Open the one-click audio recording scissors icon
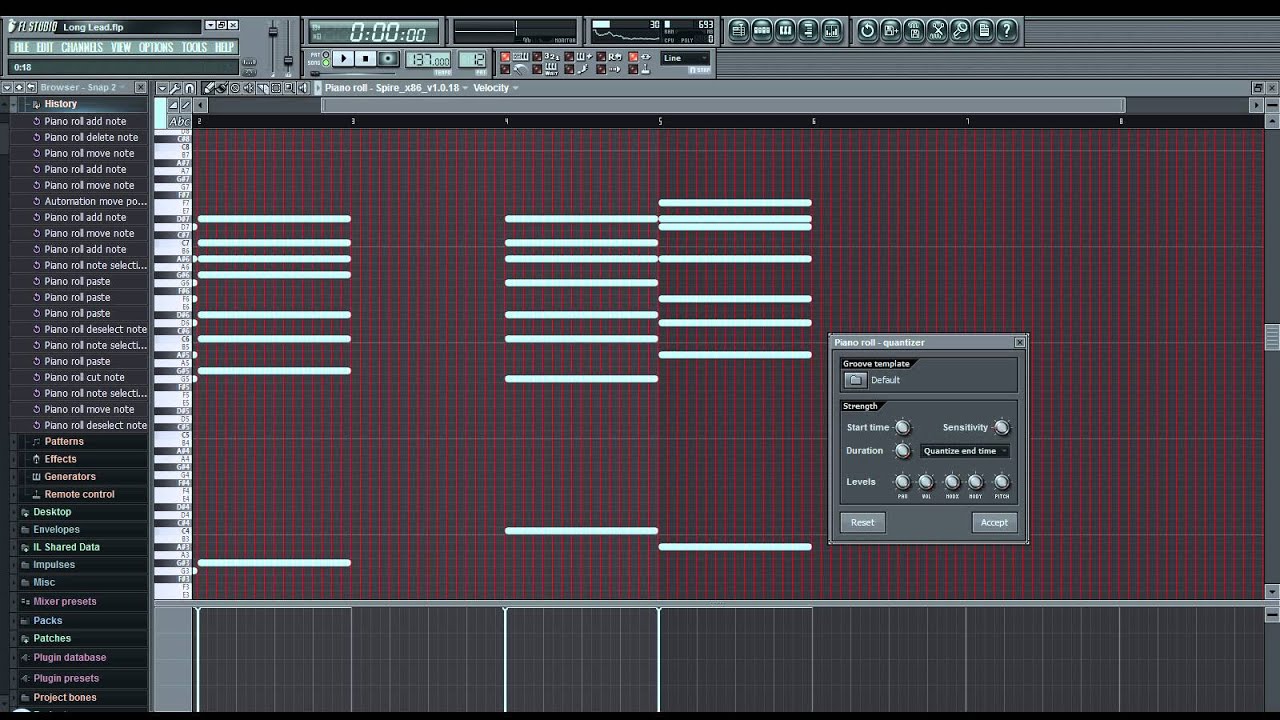1280x720 pixels. pos(937,30)
